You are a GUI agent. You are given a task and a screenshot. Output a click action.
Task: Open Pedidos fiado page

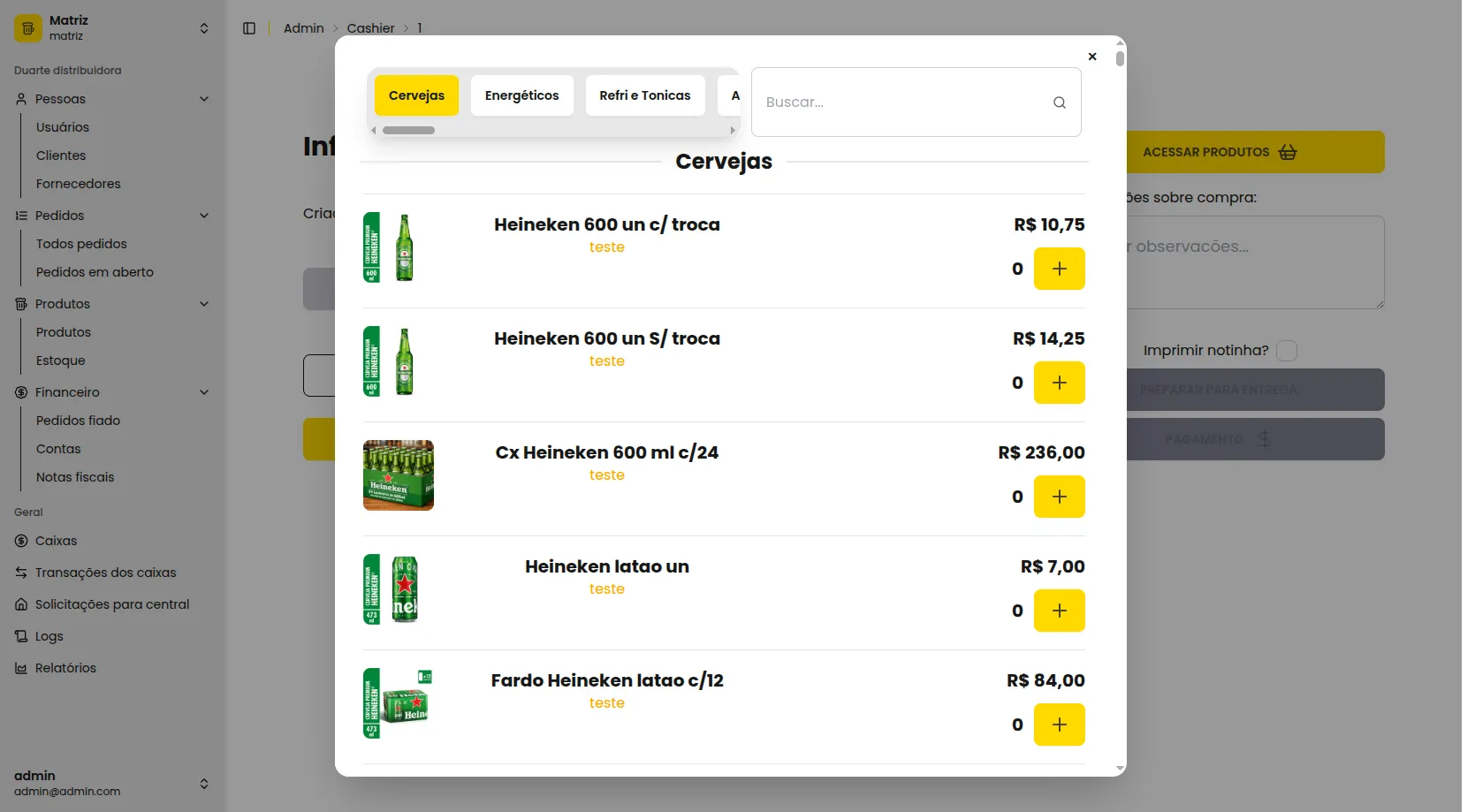(x=78, y=421)
